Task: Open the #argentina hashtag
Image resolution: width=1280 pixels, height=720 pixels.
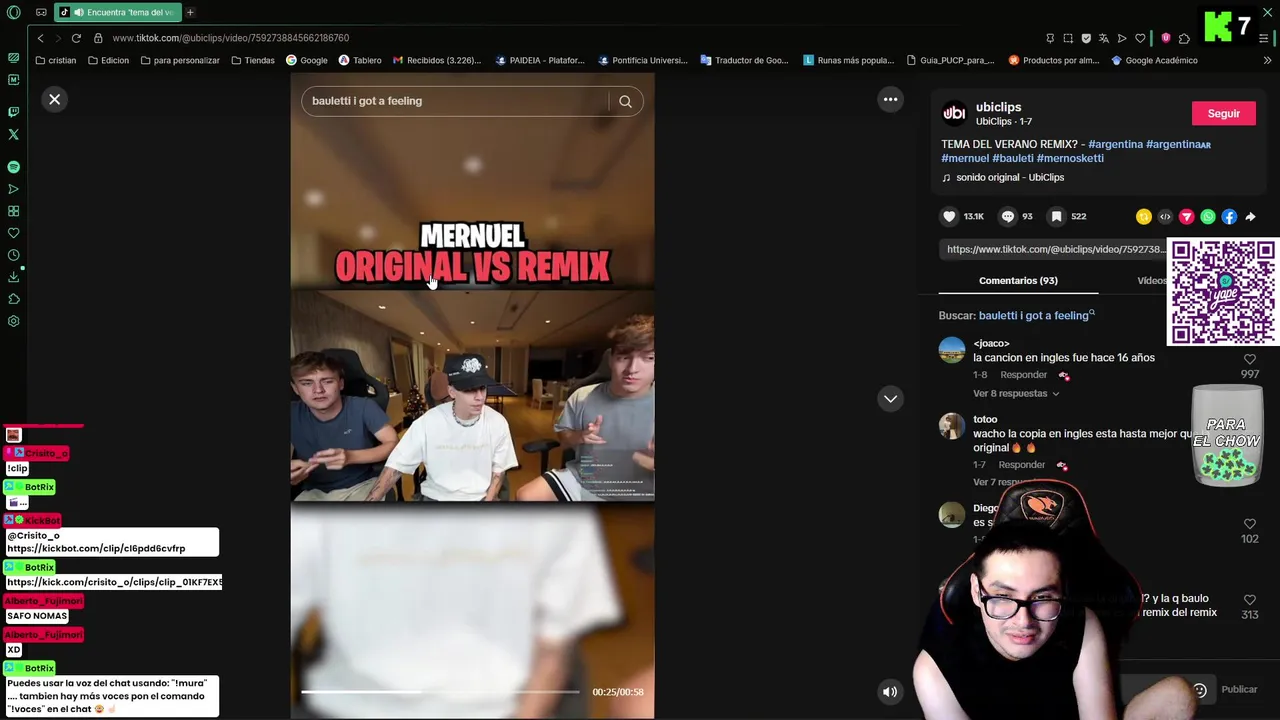Action: click(1115, 144)
